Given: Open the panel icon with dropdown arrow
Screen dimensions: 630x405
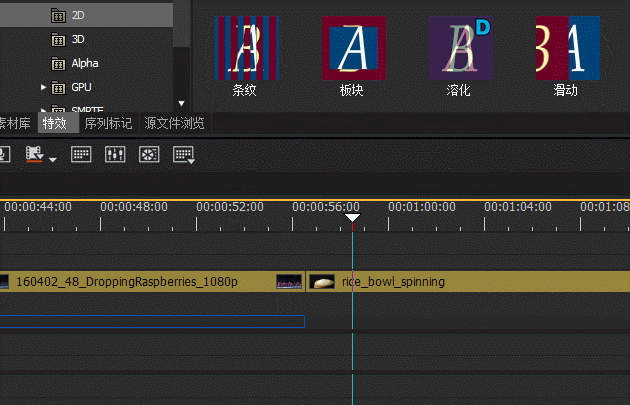Looking at the screenshot, I should click(183, 154).
